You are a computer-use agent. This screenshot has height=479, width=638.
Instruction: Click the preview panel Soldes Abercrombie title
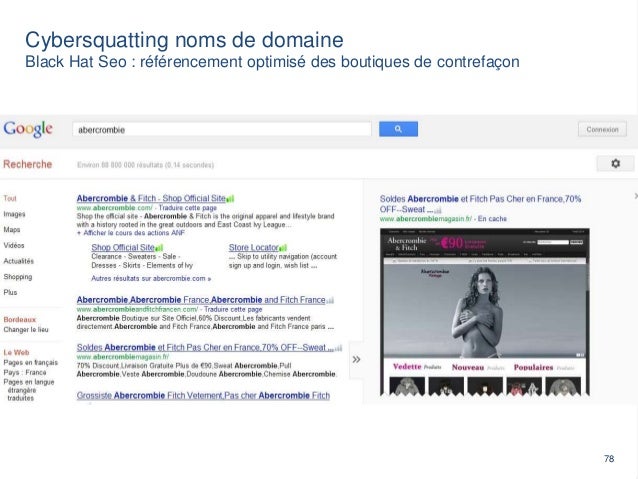(x=480, y=204)
